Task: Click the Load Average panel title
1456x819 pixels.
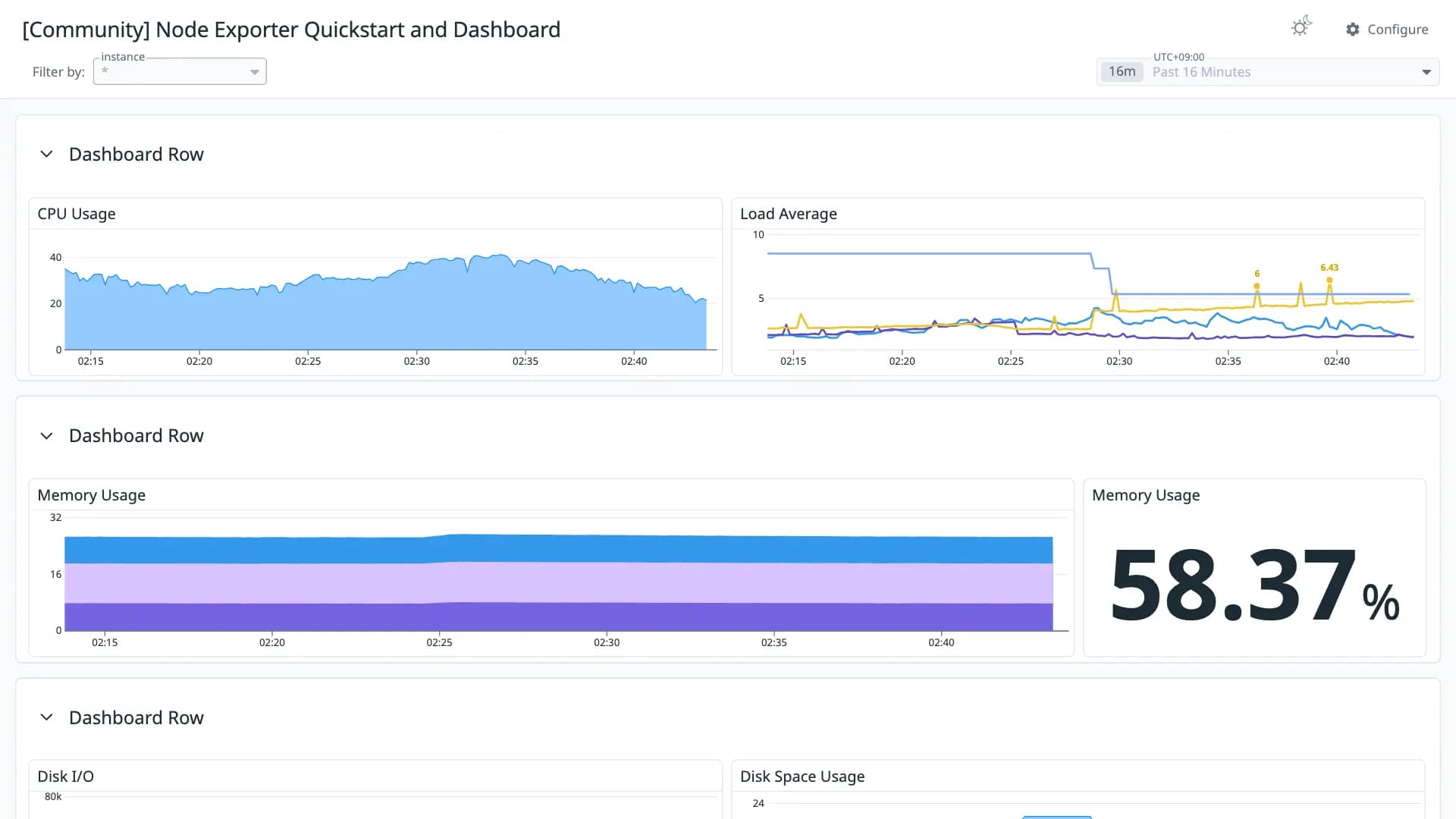Action: click(x=789, y=214)
